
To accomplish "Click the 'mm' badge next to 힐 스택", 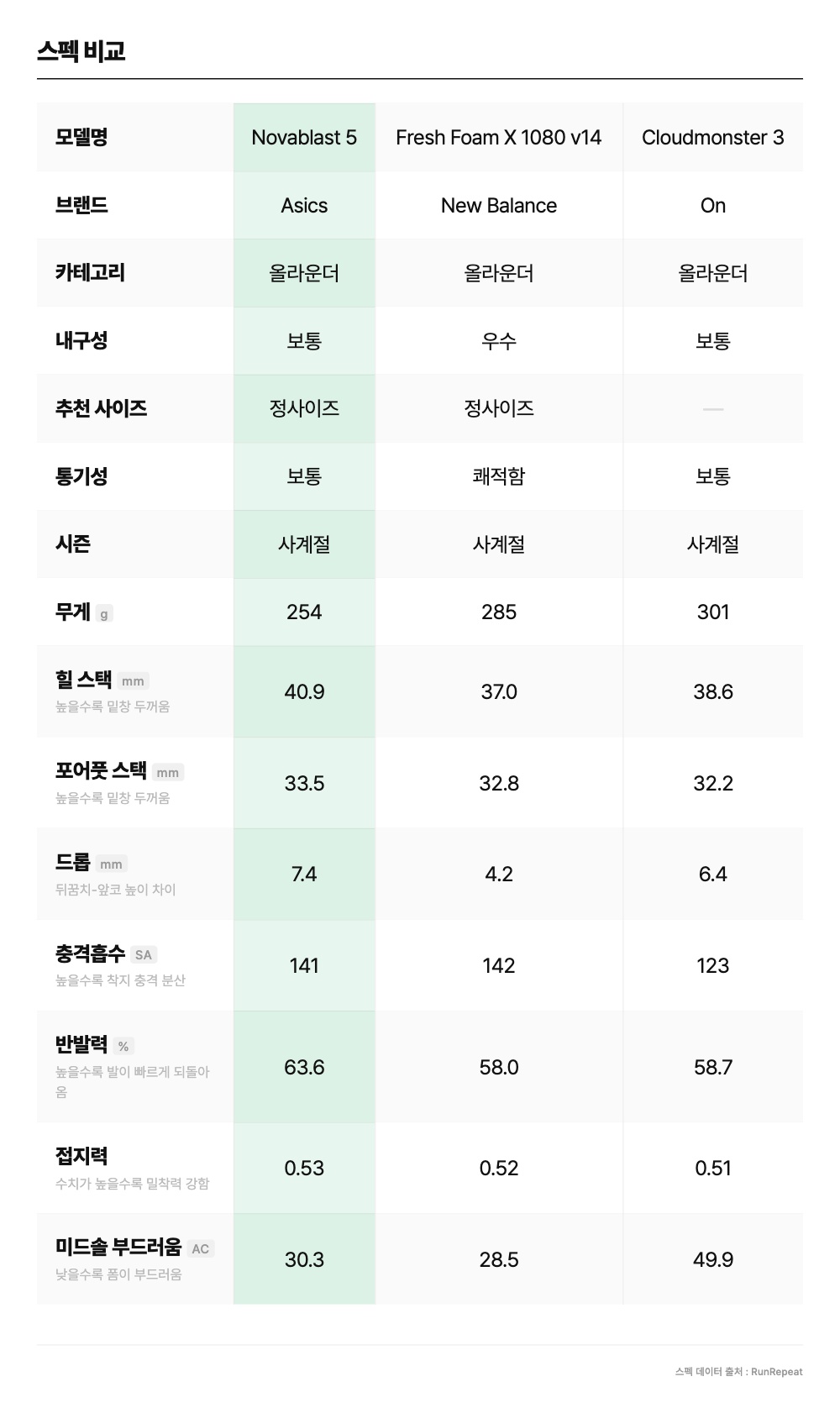I will click(133, 681).
